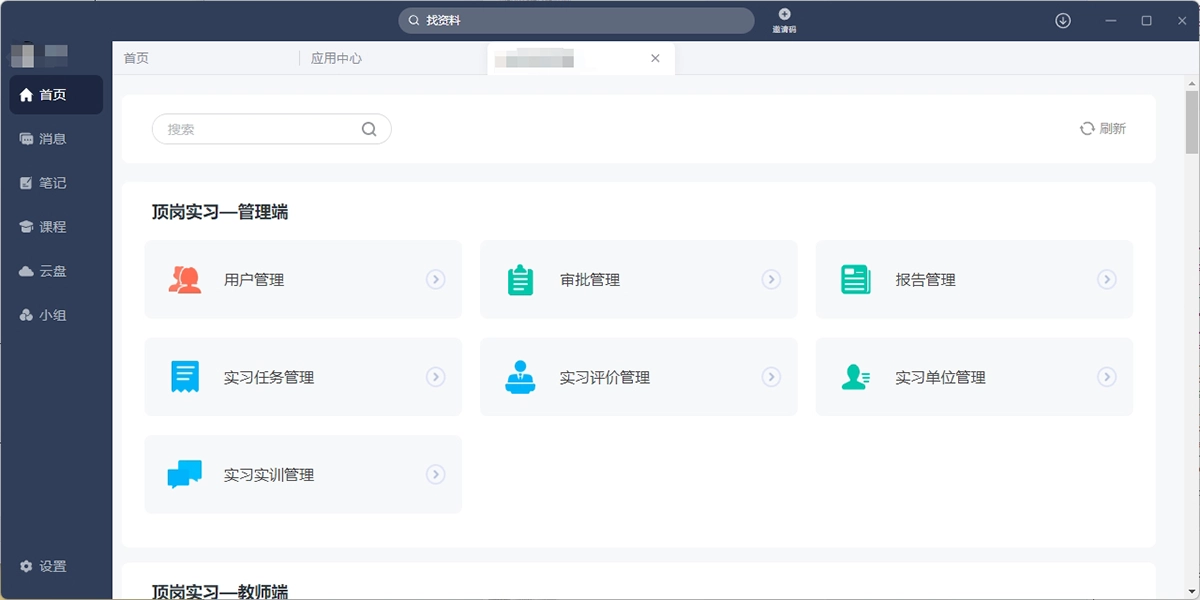Viewport: 1200px width, 600px height.
Task: Expand 实习实训管理 with its chevron
Action: tap(435, 474)
